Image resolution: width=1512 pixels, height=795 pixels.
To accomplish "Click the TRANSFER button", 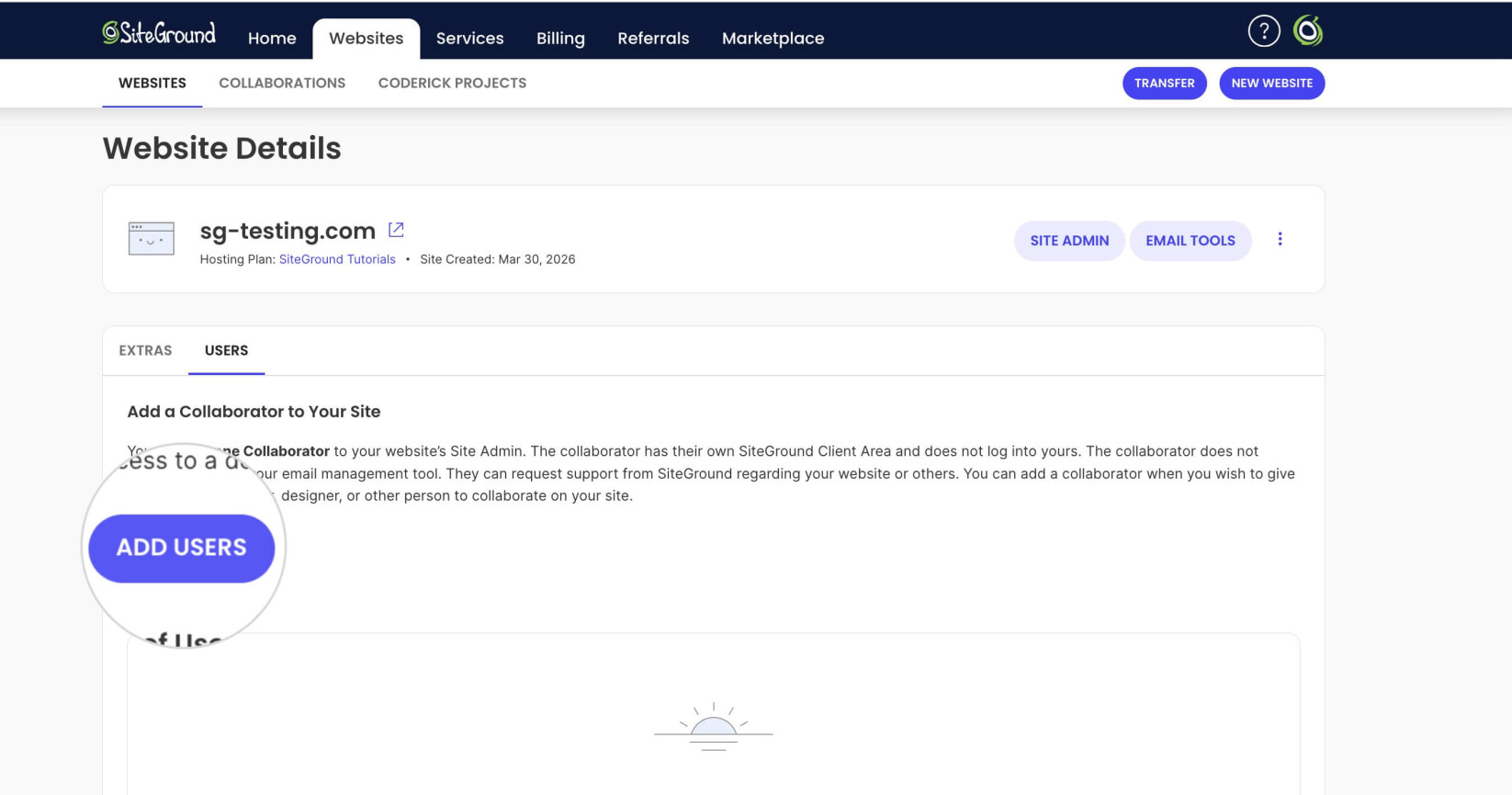I will 1164,83.
